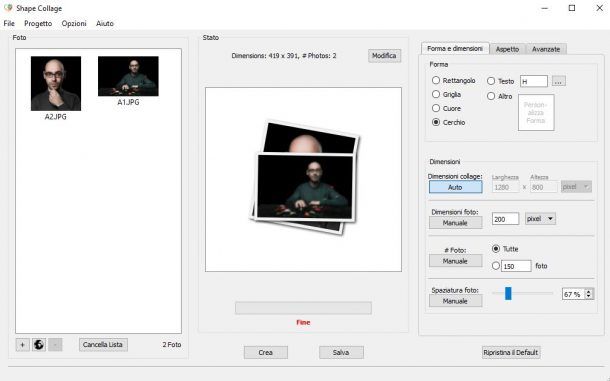The width and height of the screenshot is (610, 381).
Task: Select Tutte photos radio button
Action: (496, 248)
